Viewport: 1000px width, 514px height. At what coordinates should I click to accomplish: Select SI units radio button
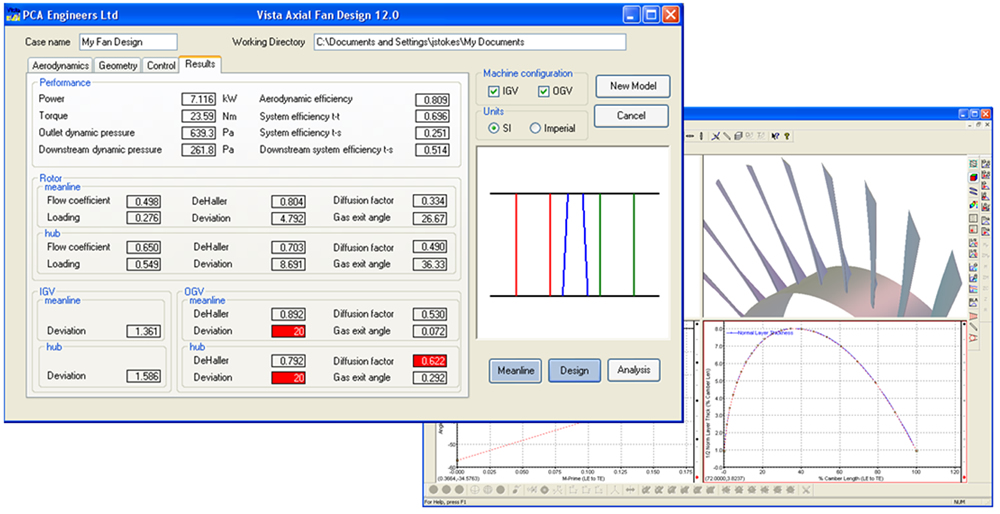[493, 128]
